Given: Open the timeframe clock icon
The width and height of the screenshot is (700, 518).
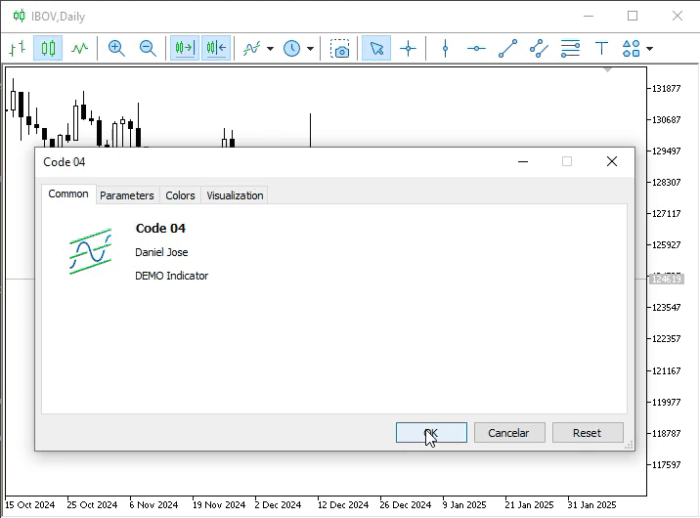Looking at the screenshot, I should click(x=292, y=48).
